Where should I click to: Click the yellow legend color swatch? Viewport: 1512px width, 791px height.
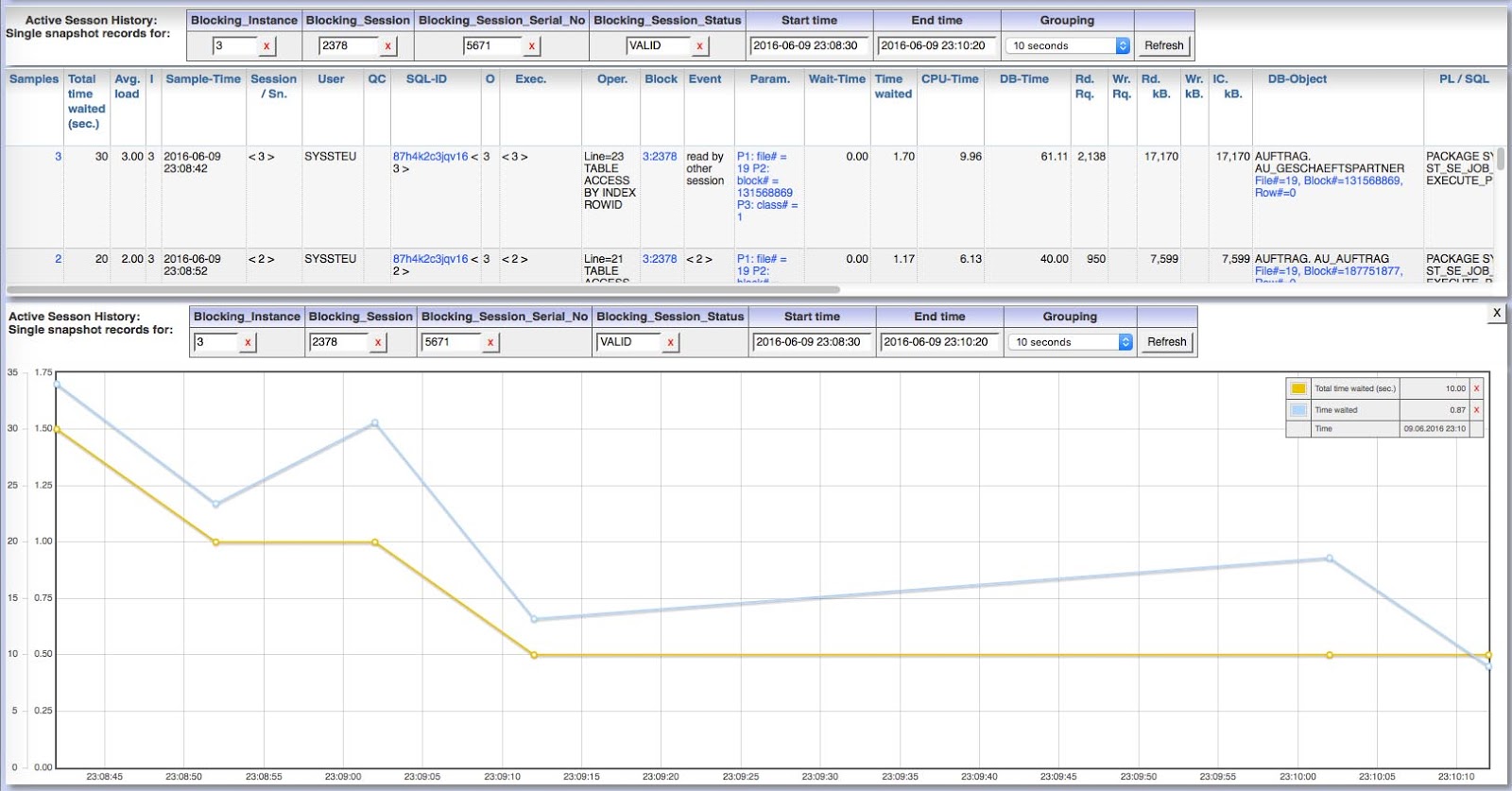tap(1298, 388)
